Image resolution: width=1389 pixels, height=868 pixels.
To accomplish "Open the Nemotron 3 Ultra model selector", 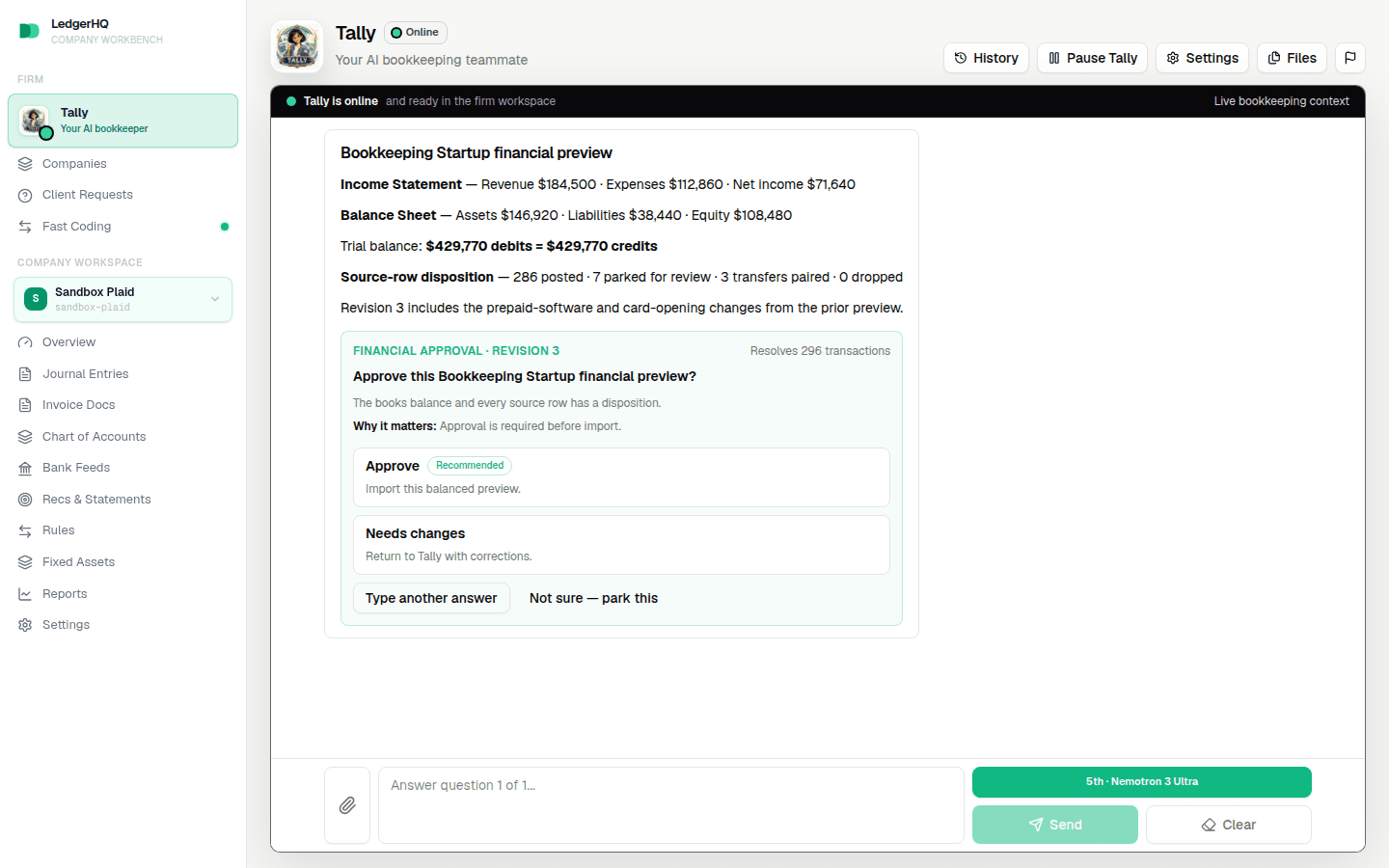I will [x=1142, y=782].
